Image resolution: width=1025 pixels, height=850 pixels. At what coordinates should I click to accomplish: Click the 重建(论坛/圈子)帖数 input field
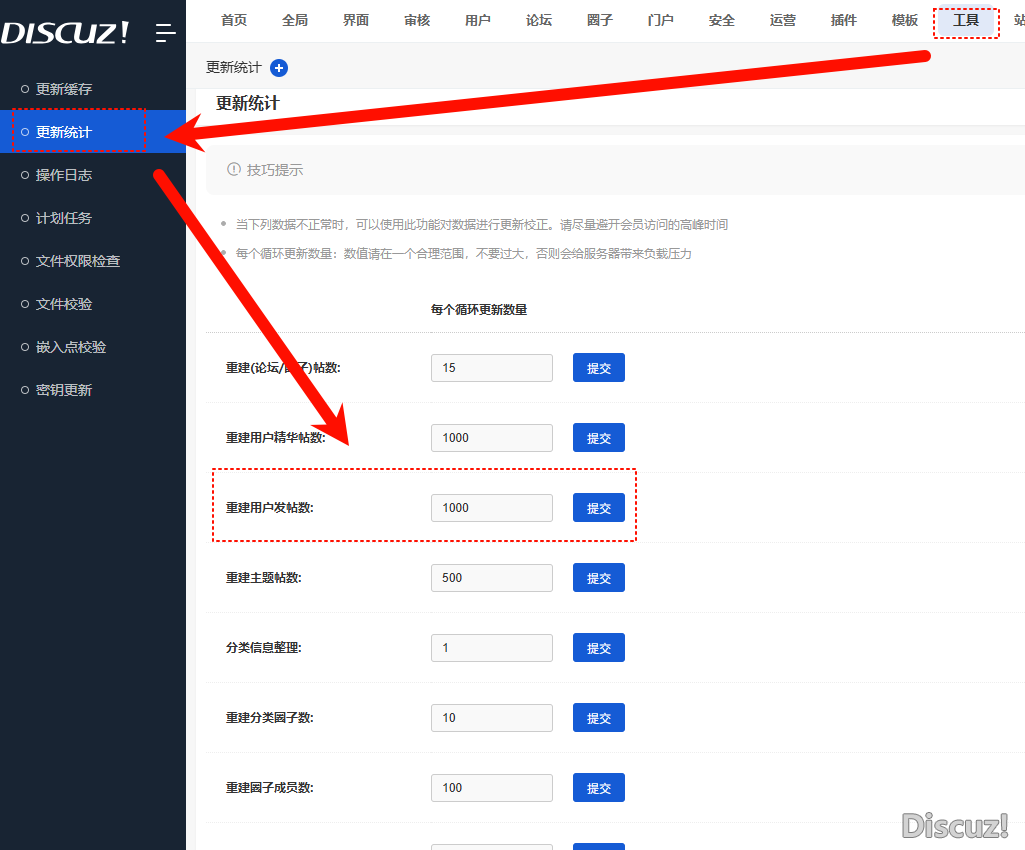491,368
